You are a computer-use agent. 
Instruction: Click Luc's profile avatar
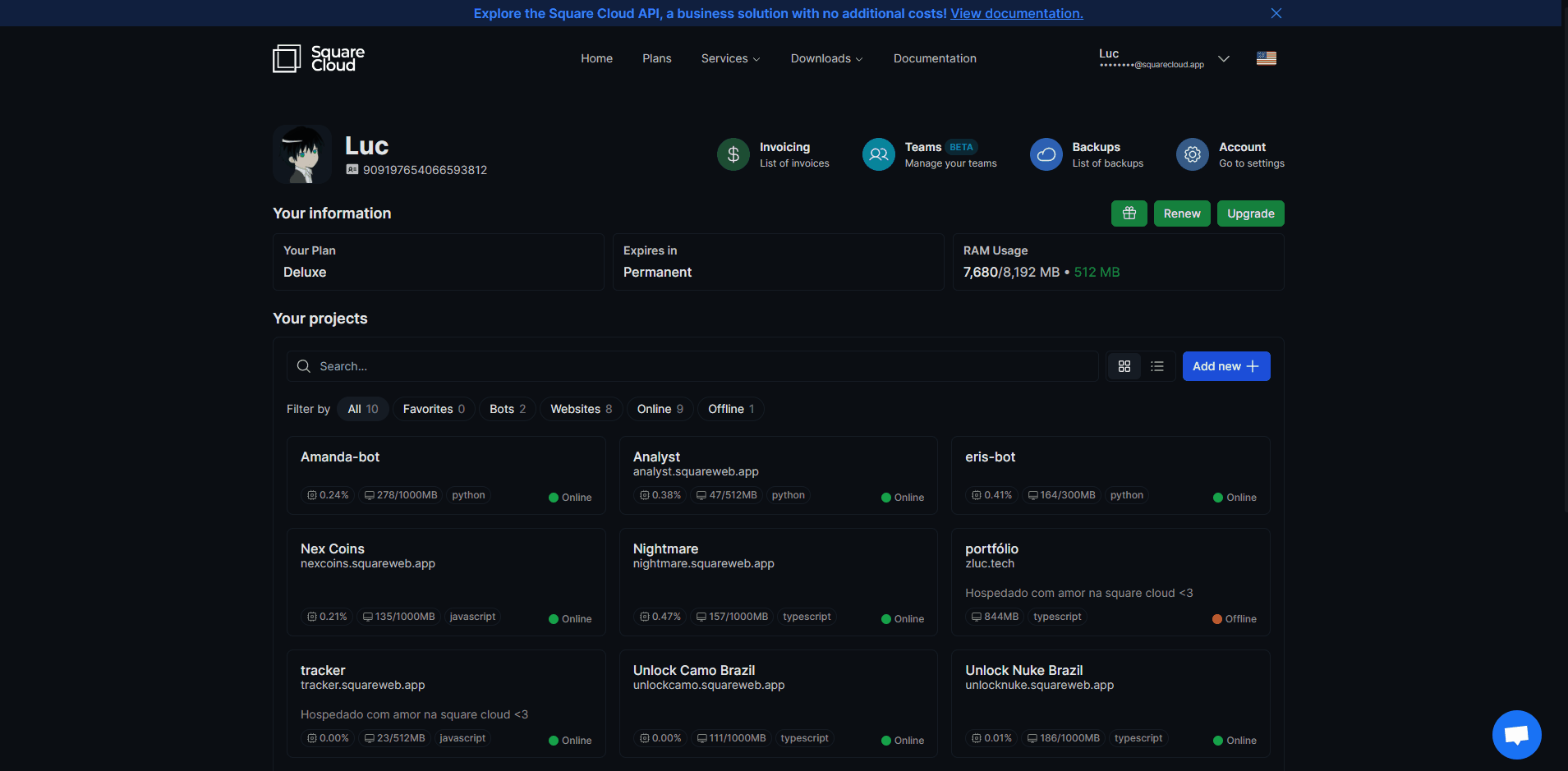coord(302,154)
